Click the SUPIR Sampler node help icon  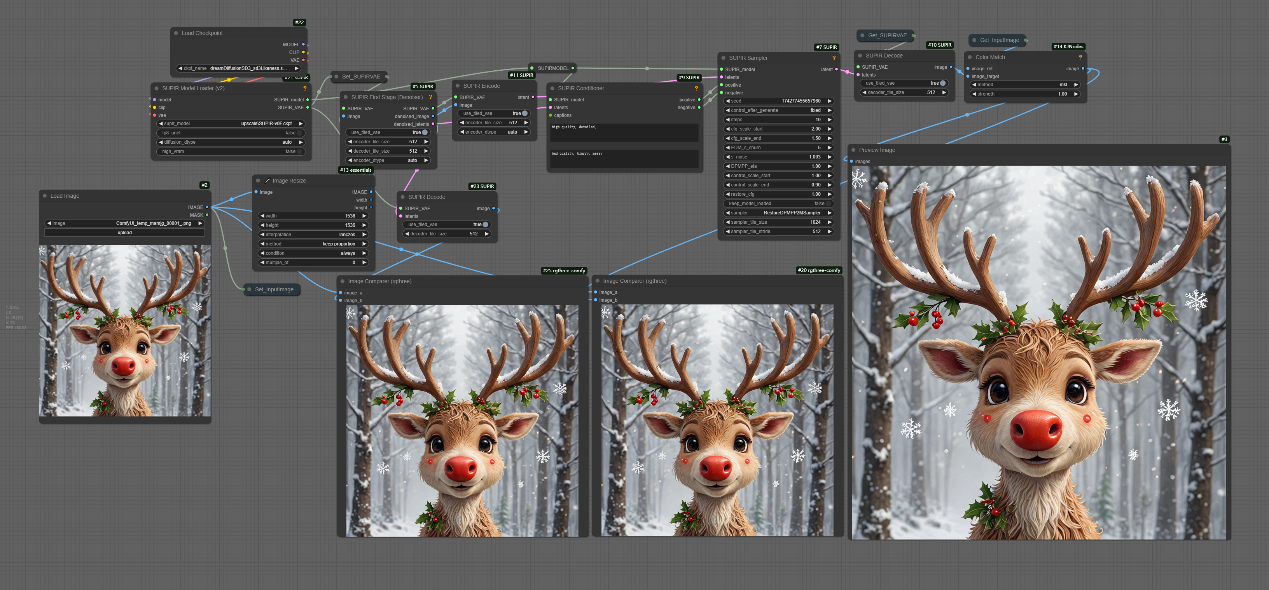click(x=836, y=57)
